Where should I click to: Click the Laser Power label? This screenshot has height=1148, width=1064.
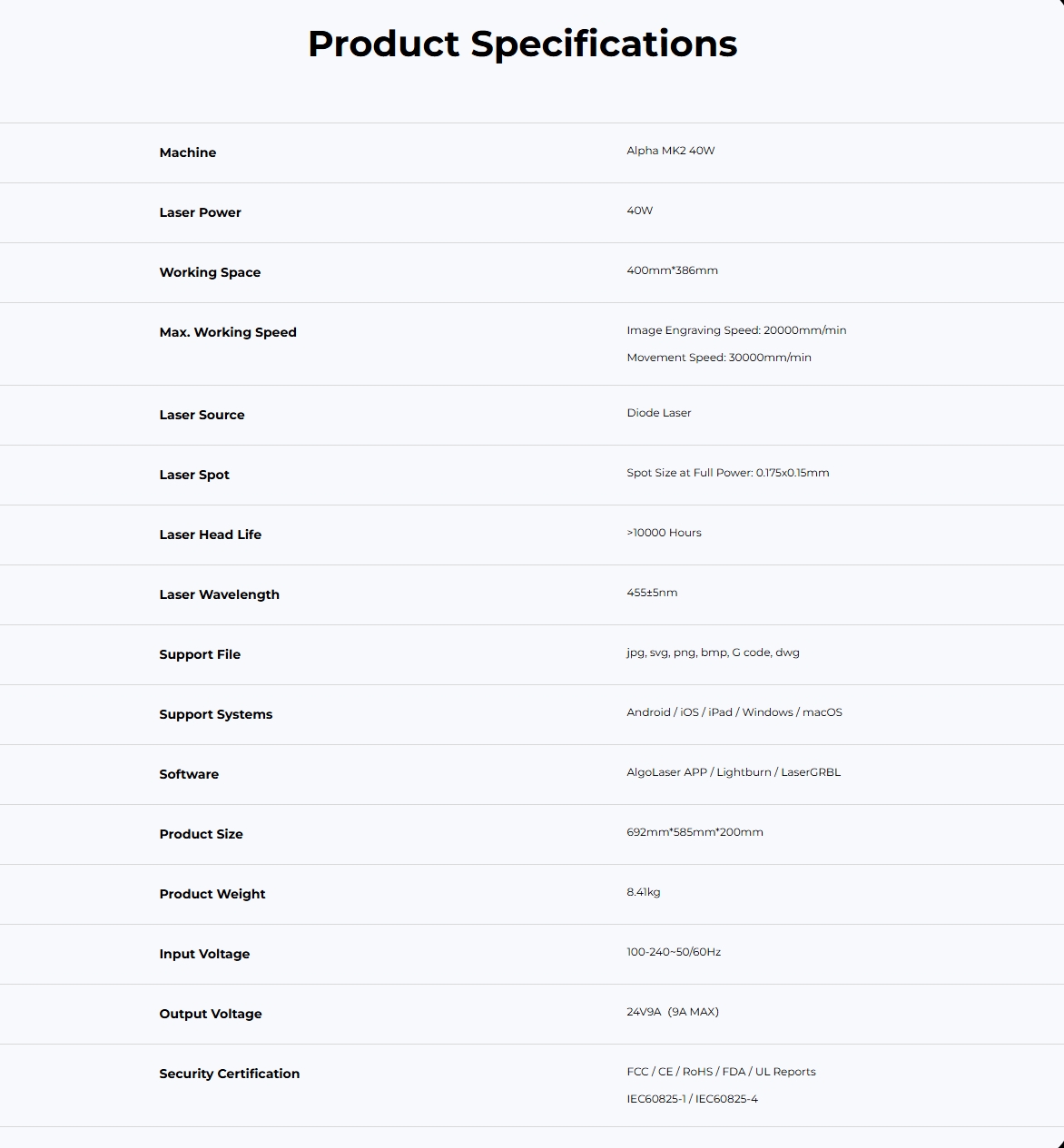pos(201,212)
